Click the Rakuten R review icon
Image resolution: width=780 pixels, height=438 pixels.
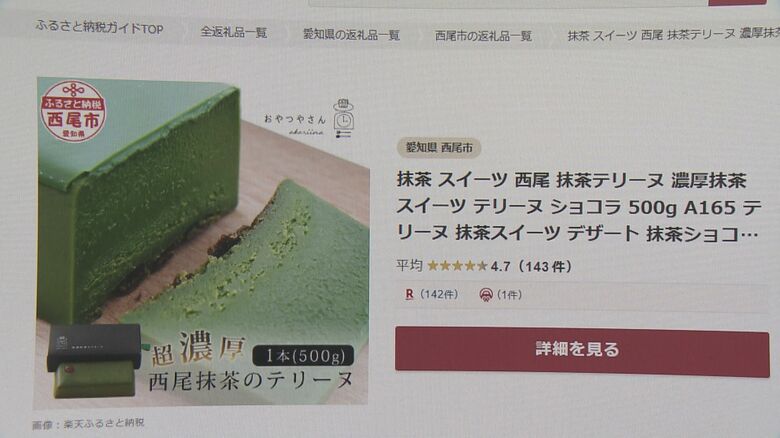click(409, 294)
